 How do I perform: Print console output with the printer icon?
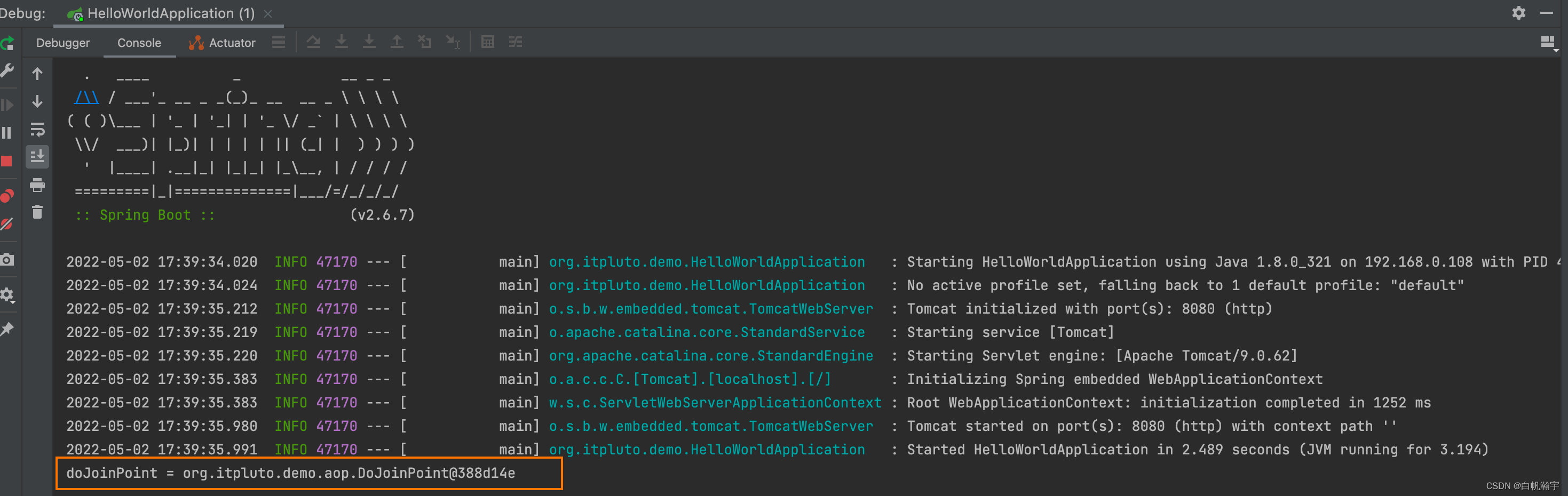tap(37, 185)
